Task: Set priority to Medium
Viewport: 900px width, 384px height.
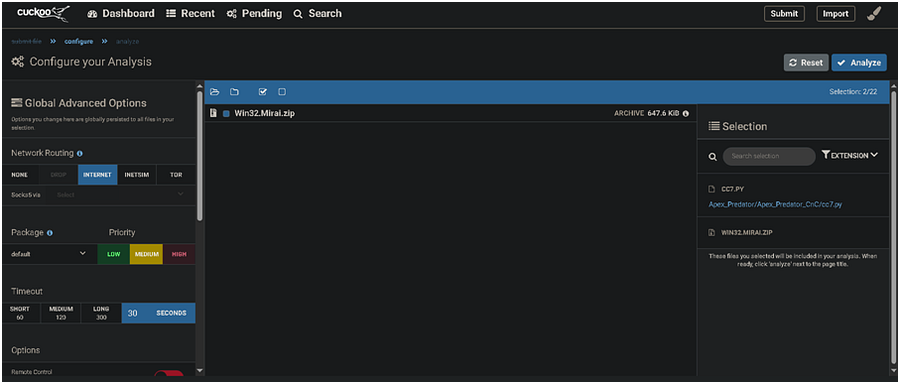Action: click(146, 254)
